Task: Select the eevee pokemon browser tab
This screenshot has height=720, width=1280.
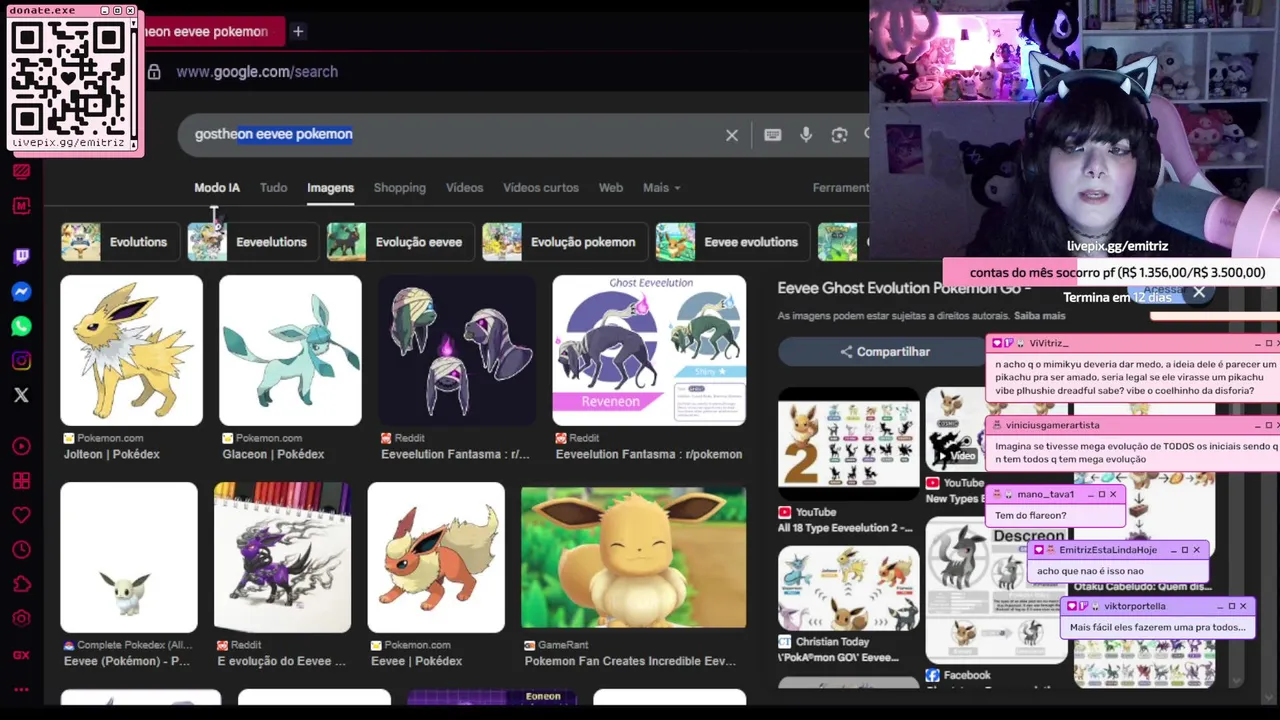Action: [x=210, y=31]
